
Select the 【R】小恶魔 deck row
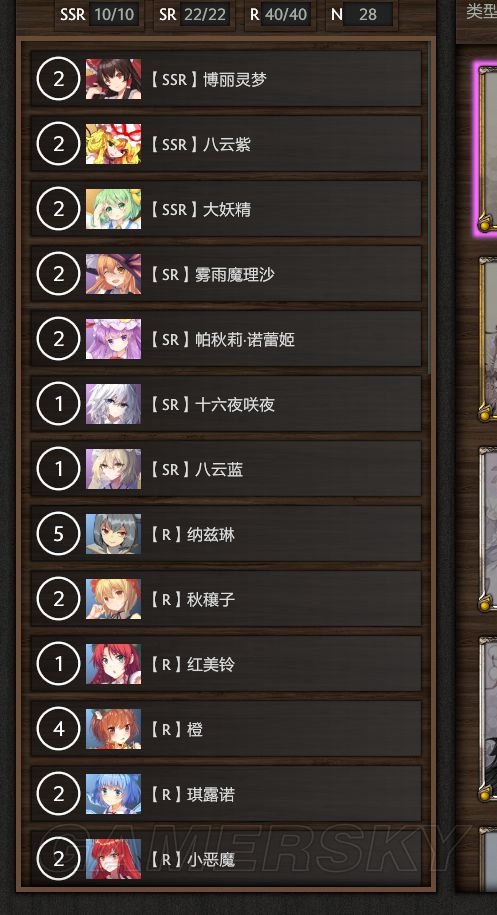click(226, 859)
